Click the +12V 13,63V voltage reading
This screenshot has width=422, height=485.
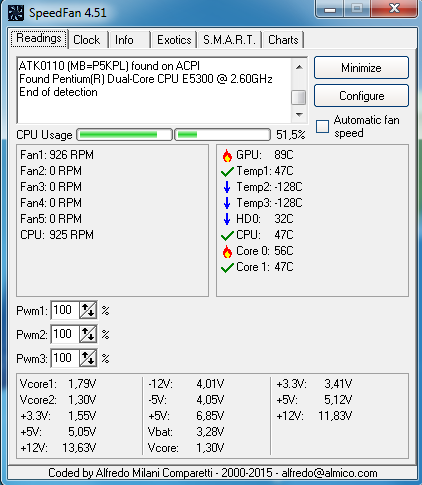tap(58, 448)
